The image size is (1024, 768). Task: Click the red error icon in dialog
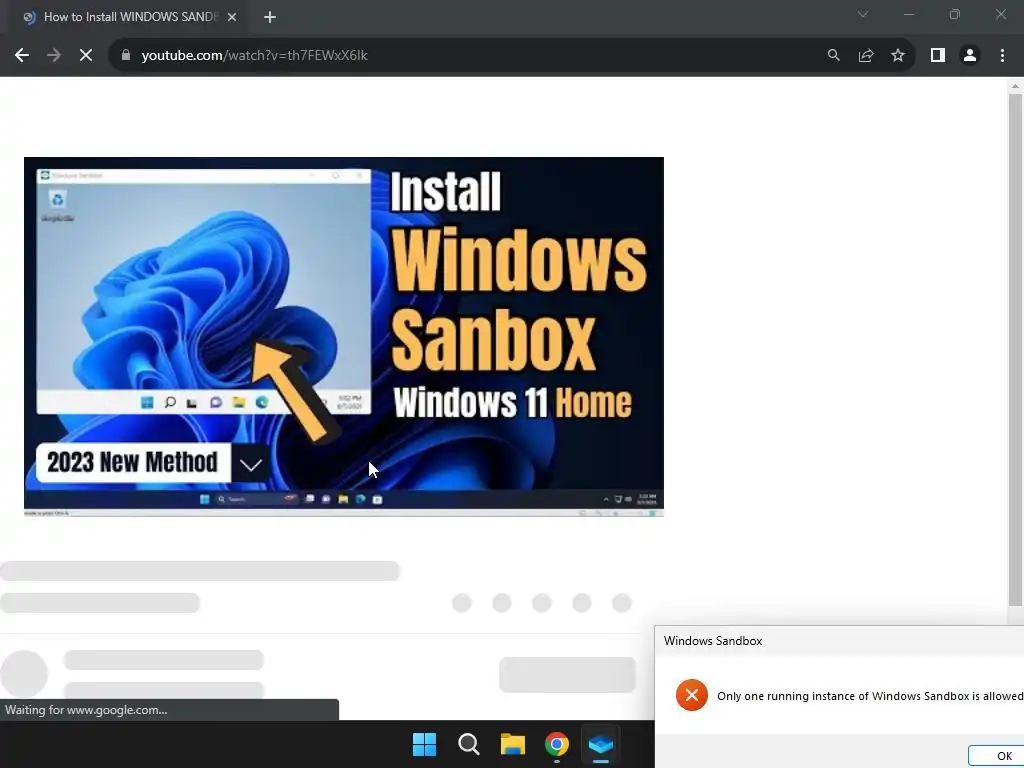click(x=692, y=695)
